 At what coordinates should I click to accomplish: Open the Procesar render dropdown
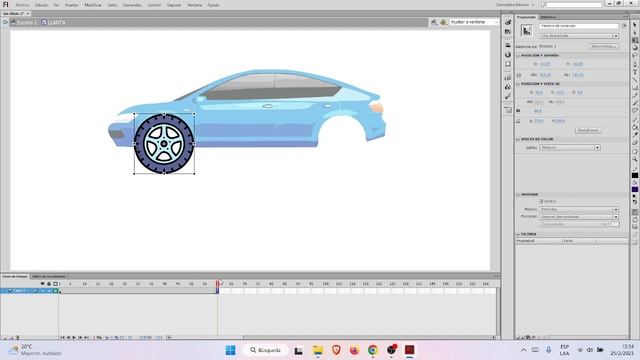coord(579,217)
